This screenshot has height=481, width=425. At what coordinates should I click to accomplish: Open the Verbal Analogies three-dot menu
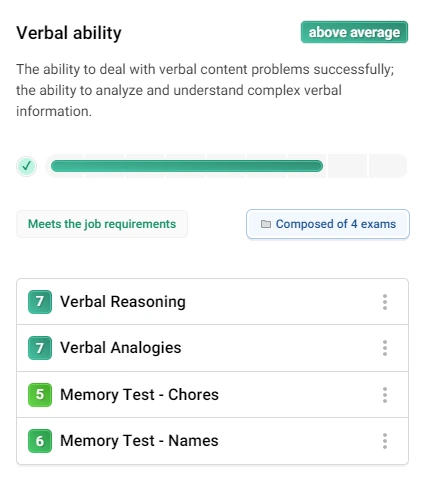point(385,348)
